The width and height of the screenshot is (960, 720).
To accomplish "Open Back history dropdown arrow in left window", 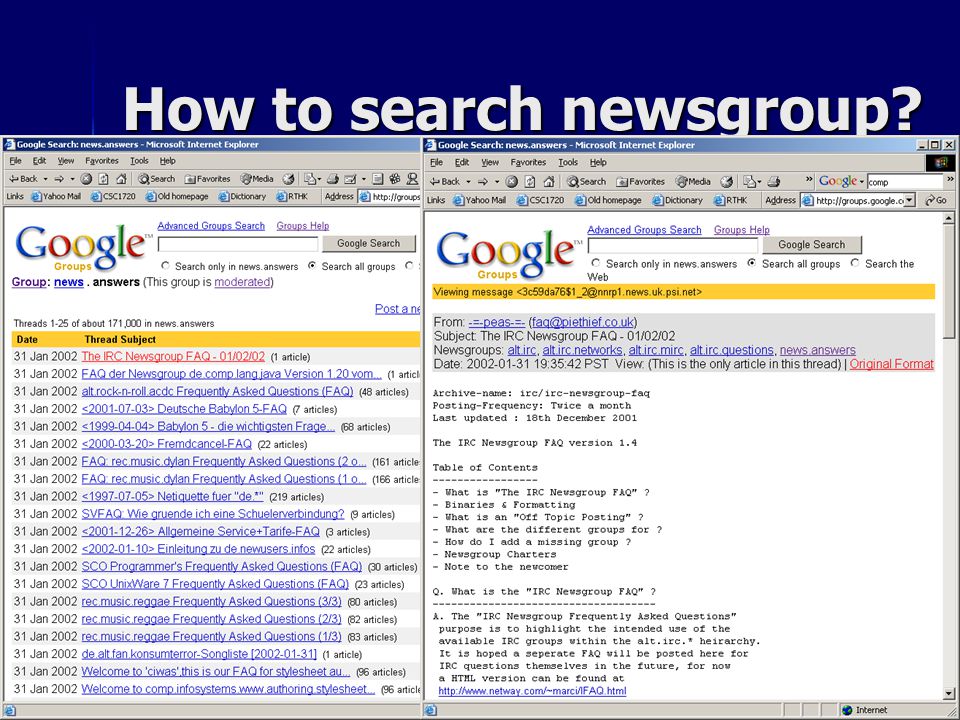I will 45,179.
